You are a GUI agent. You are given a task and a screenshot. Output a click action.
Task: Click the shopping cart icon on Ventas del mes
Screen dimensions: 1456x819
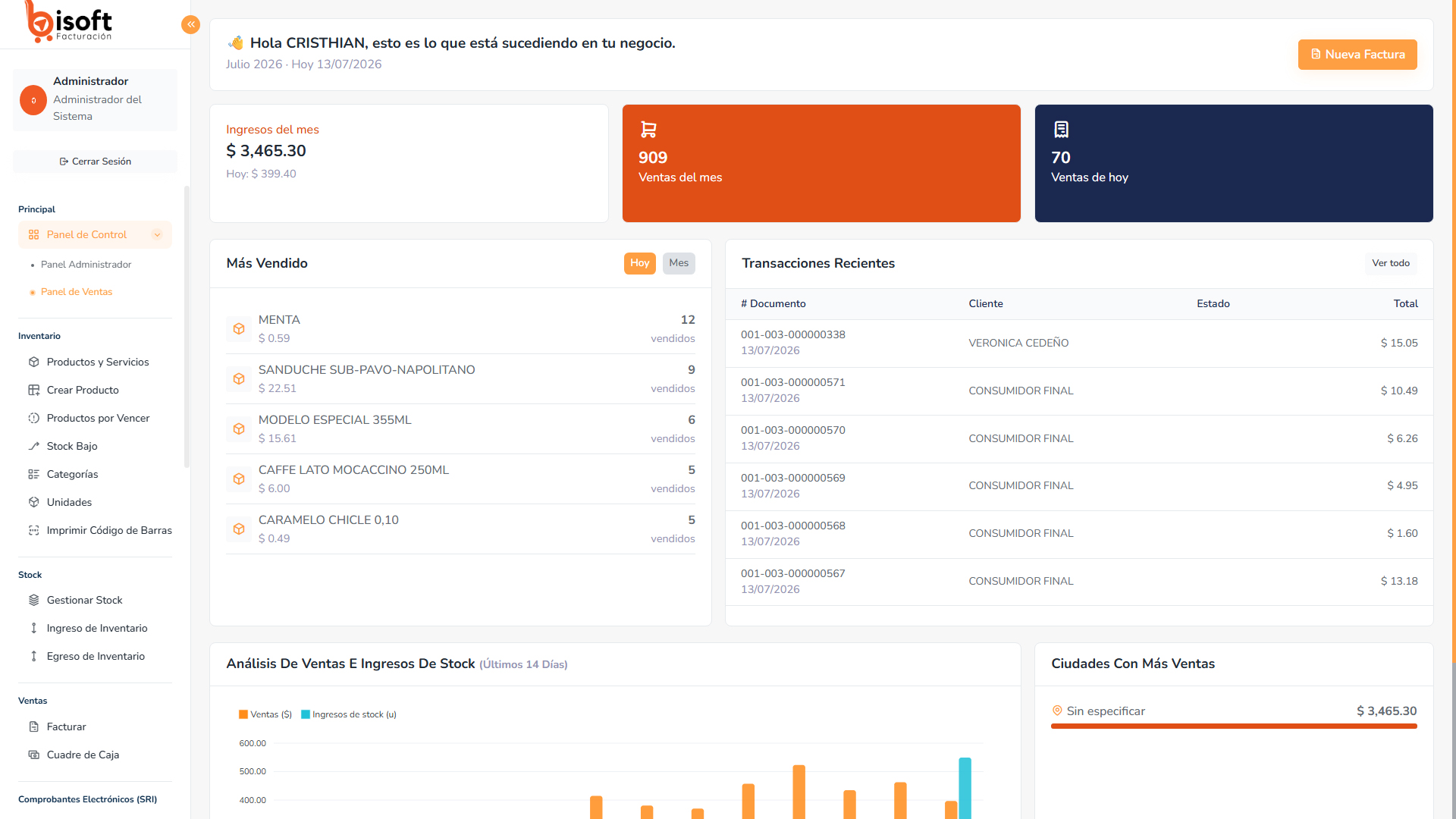(648, 130)
